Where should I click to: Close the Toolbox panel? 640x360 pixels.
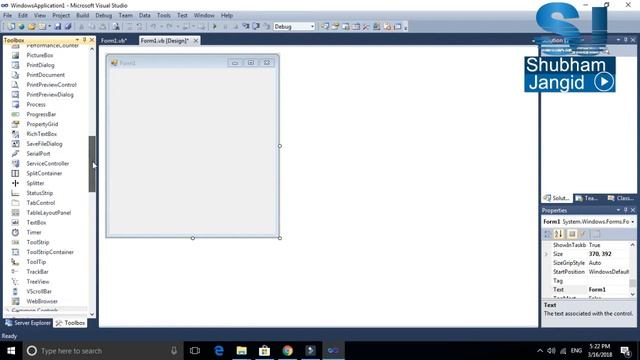click(x=92, y=40)
